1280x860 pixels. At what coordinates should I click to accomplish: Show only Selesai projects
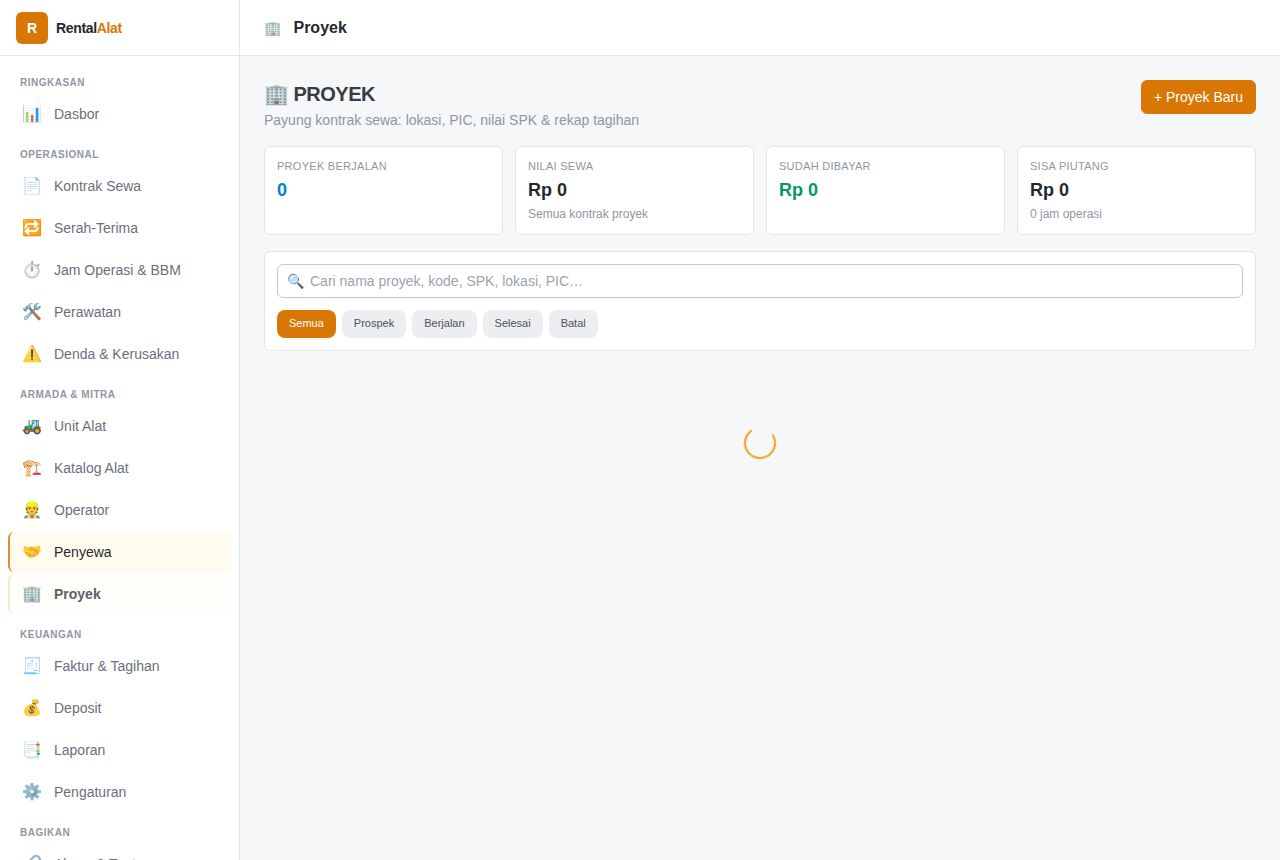coord(513,324)
